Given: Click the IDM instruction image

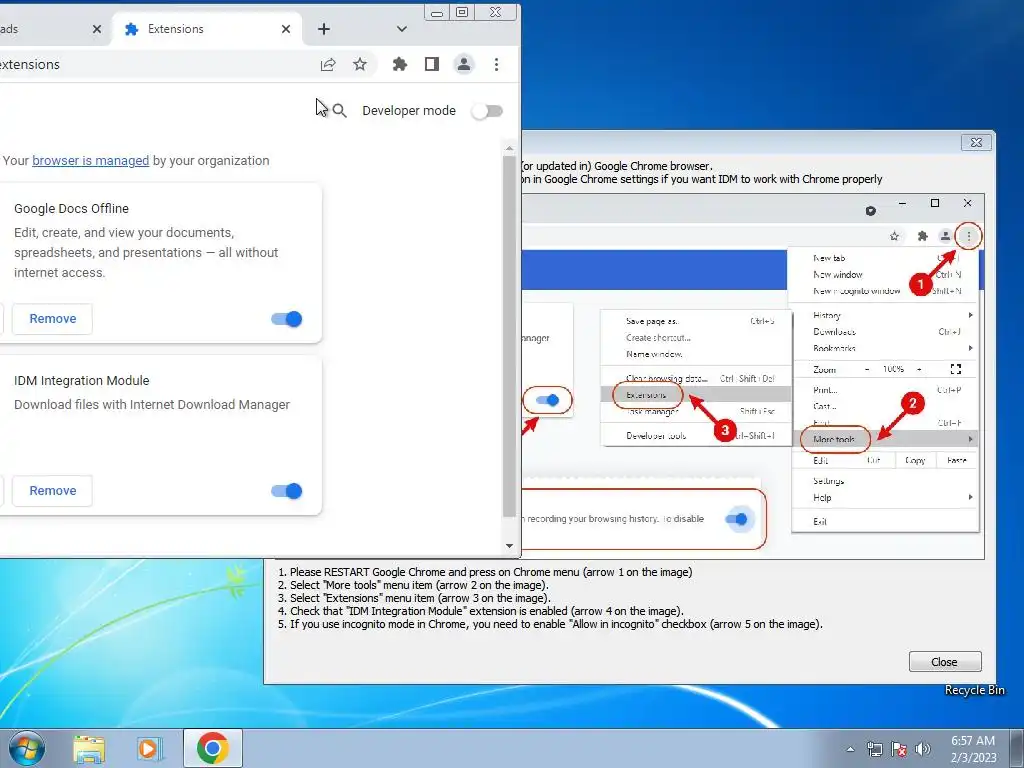Looking at the screenshot, I should 752,376.
